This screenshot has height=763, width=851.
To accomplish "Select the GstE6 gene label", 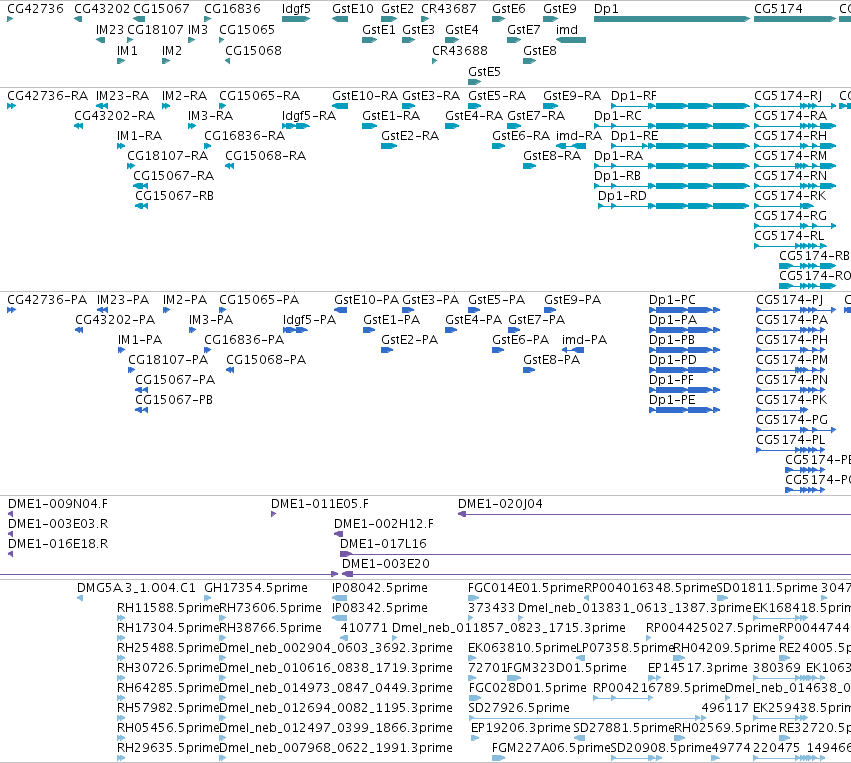I will pos(509,9).
